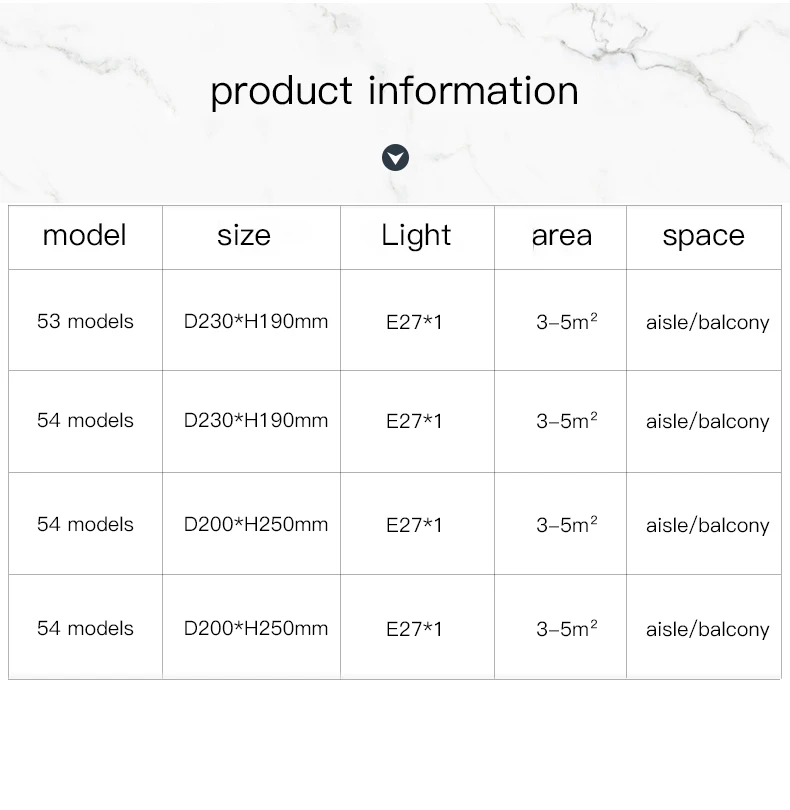Select the "size" column header
790x810 pixels.
point(244,236)
